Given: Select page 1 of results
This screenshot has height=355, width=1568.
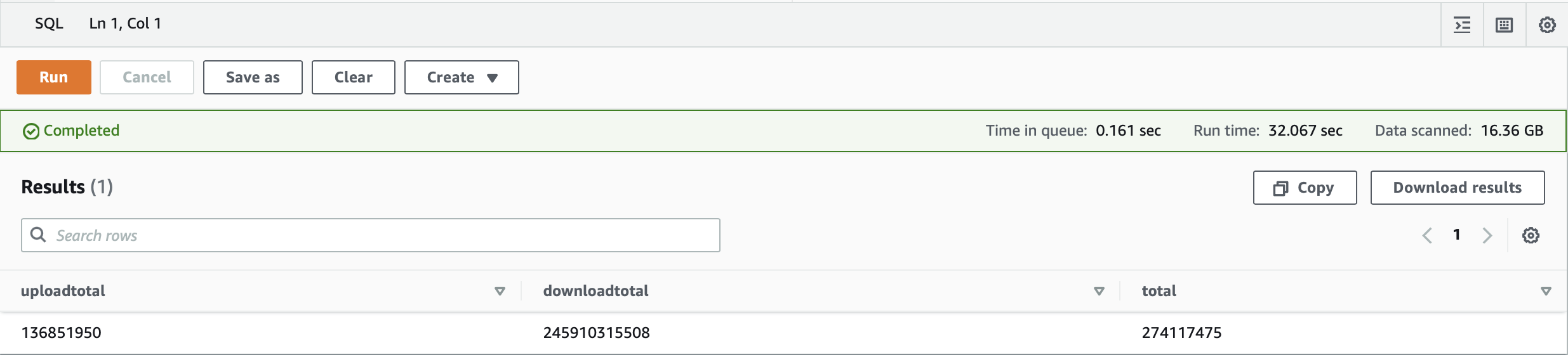Looking at the screenshot, I should (1457, 235).
